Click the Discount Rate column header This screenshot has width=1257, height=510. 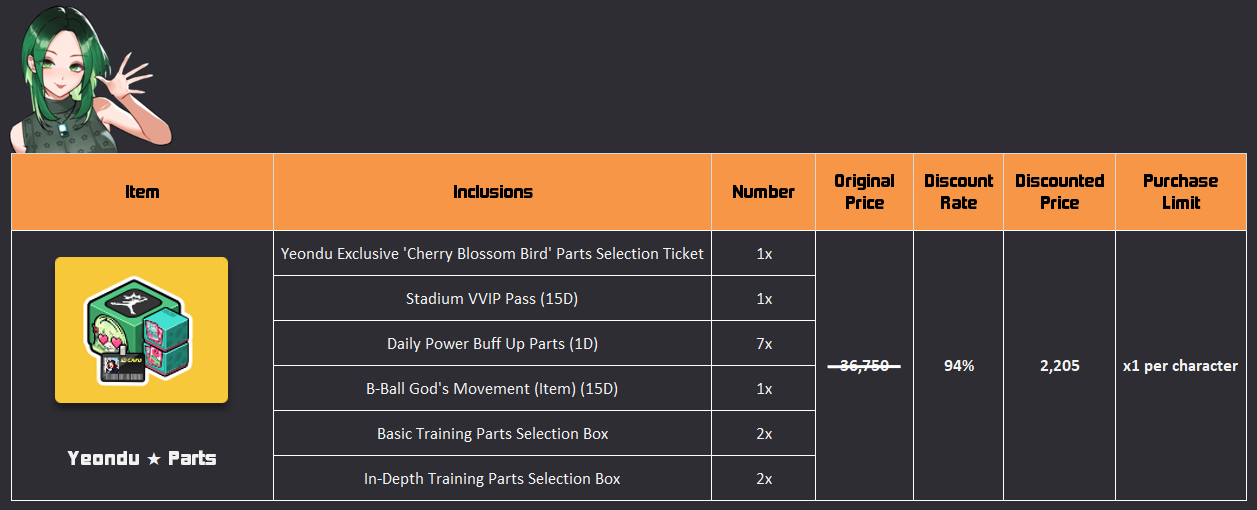click(x=958, y=192)
